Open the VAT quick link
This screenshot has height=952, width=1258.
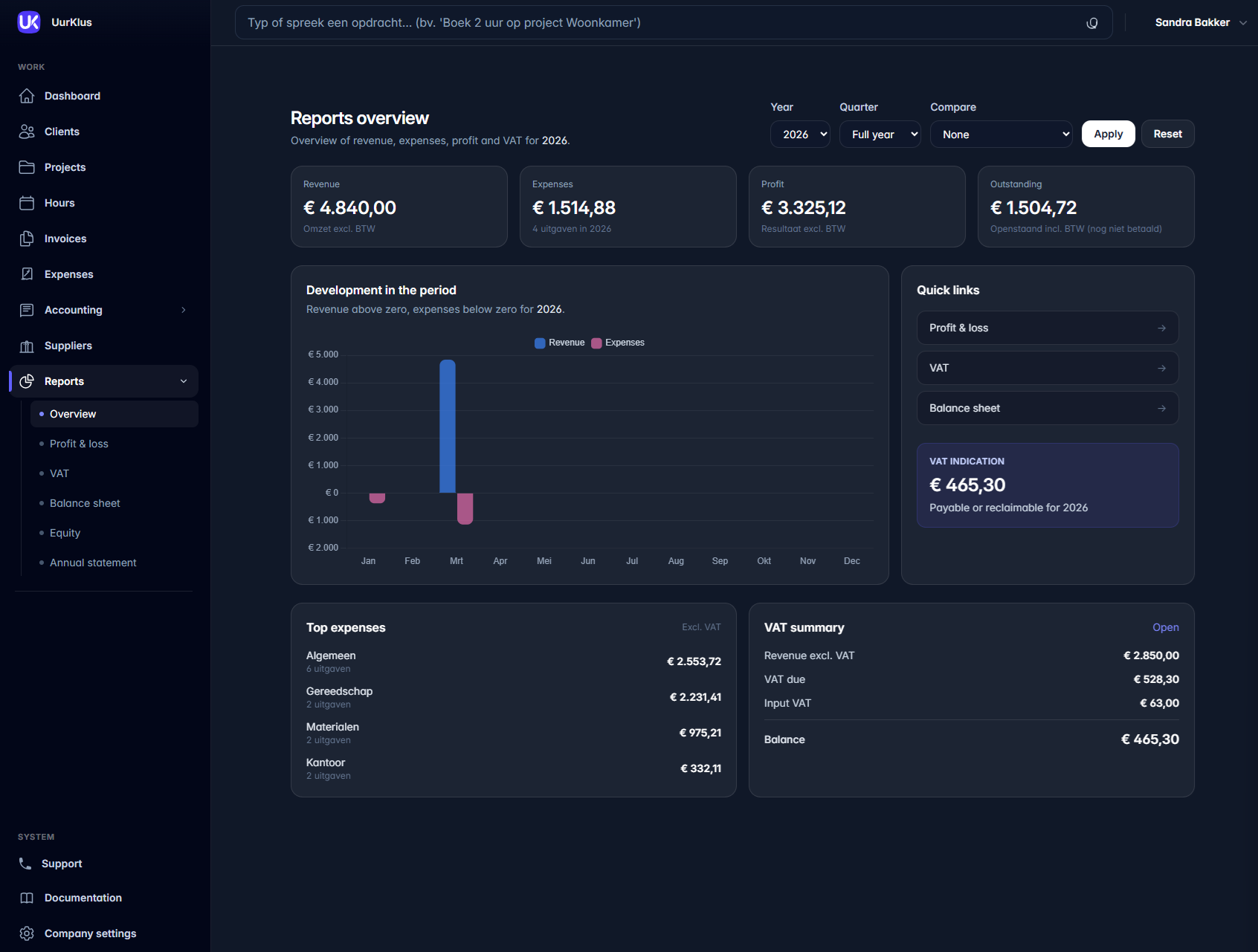tap(1048, 368)
